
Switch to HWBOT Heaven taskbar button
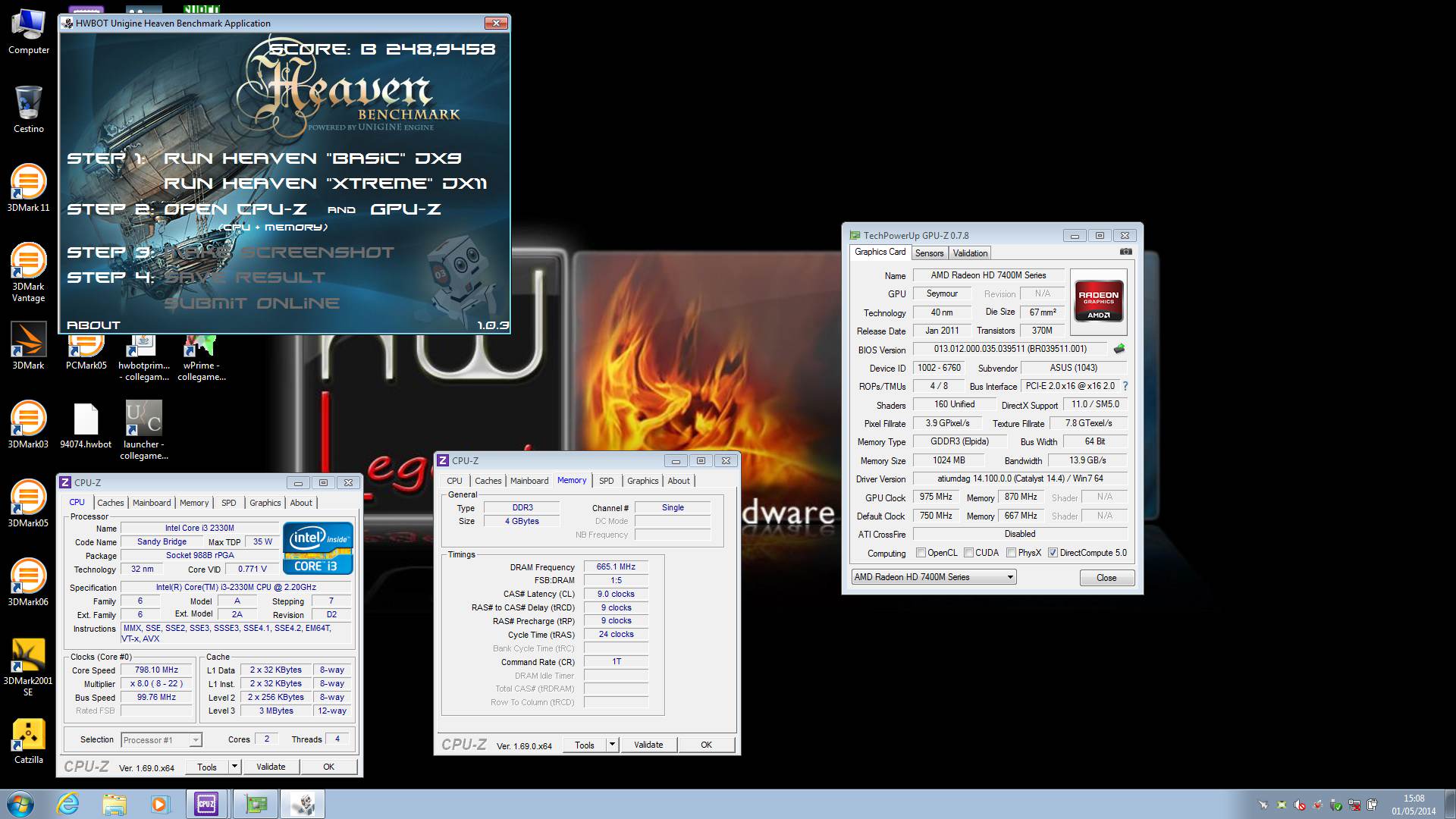pyautogui.click(x=303, y=804)
